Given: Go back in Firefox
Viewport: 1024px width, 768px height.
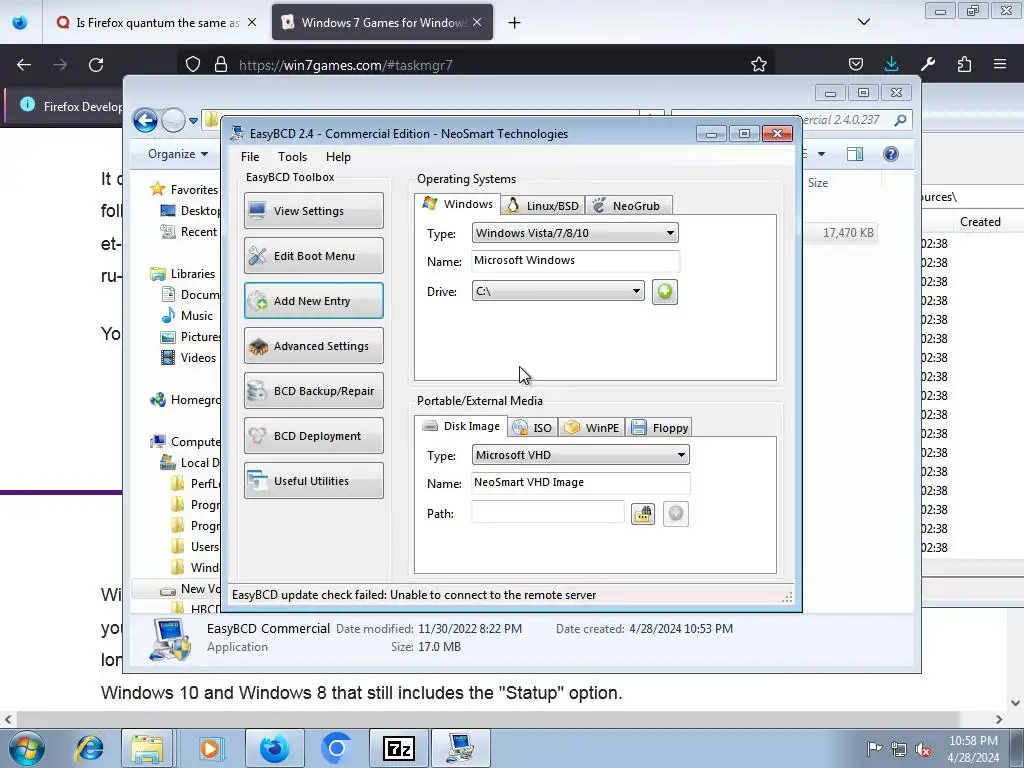Looking at the screenshot, I should tap(24, 65).
